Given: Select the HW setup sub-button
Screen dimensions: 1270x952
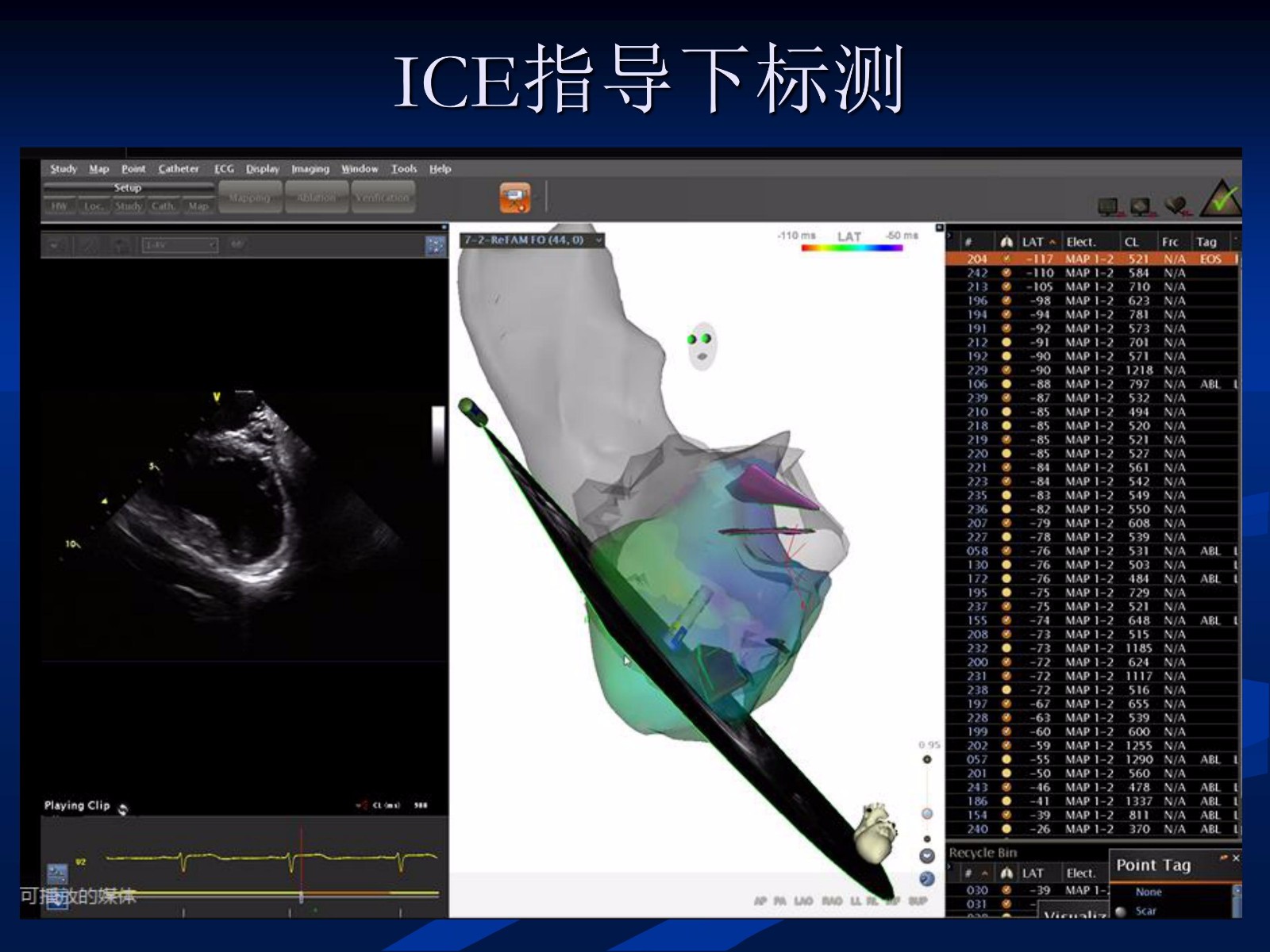Looking at the screenshot, I should point(60,206).
